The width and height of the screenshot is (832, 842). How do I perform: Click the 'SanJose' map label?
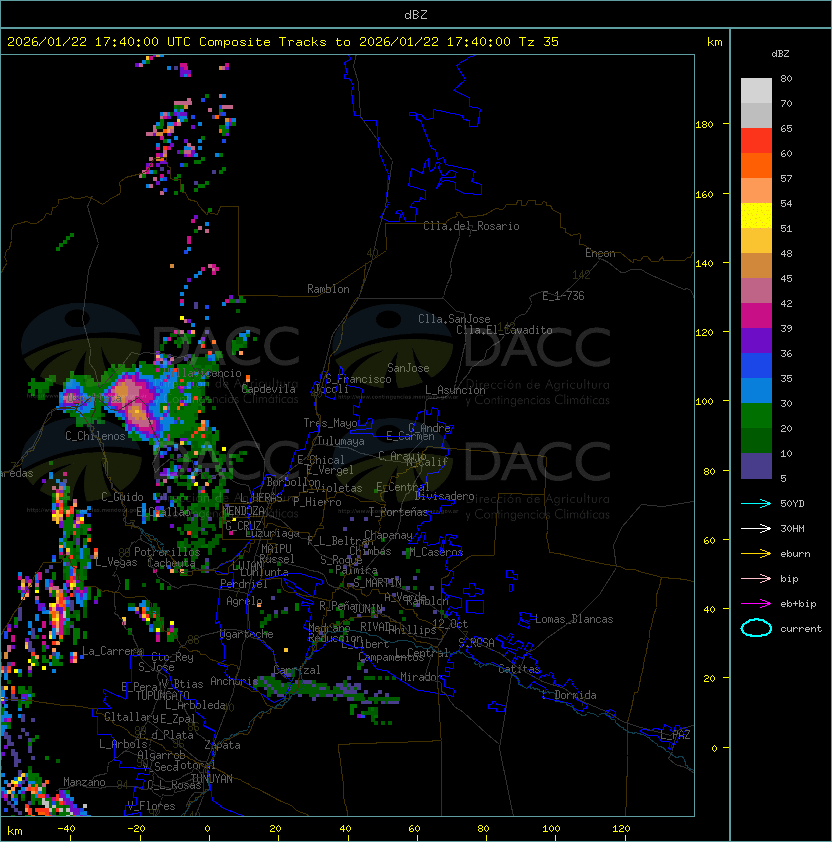408,368
